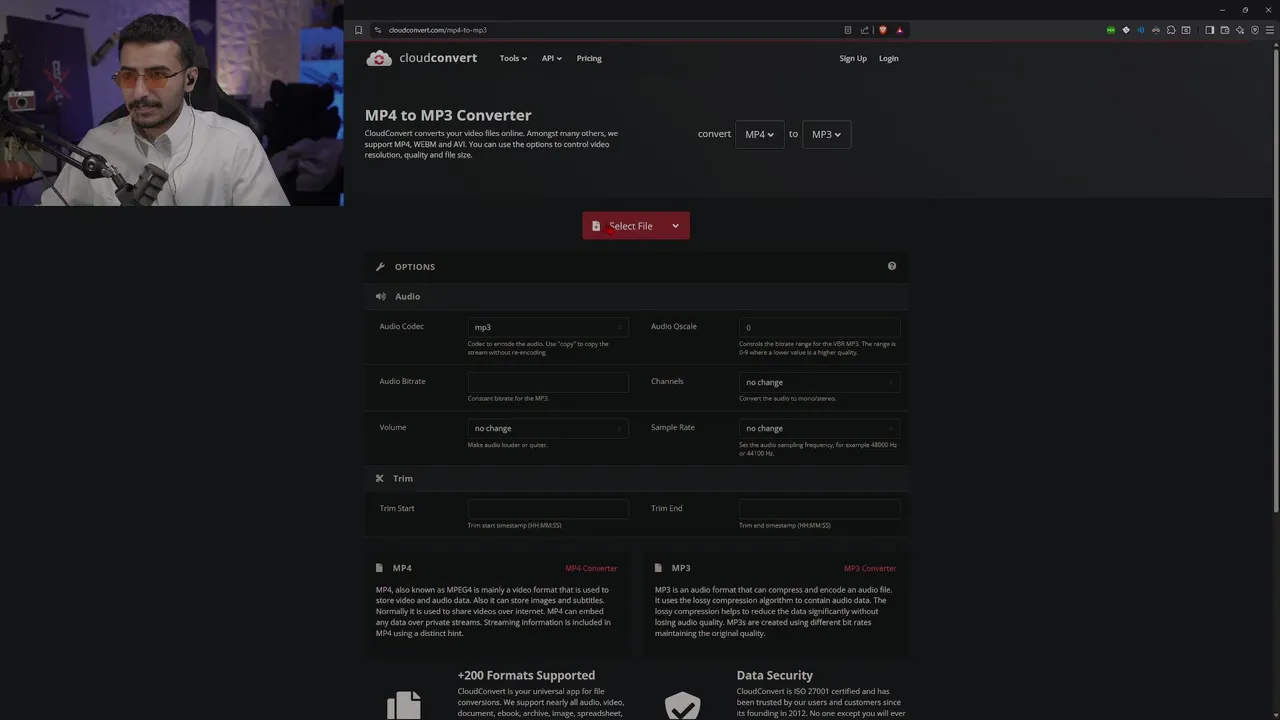Open the MP3 Converter link
The height and width of the screenshot is (720, 1280).
870,568
